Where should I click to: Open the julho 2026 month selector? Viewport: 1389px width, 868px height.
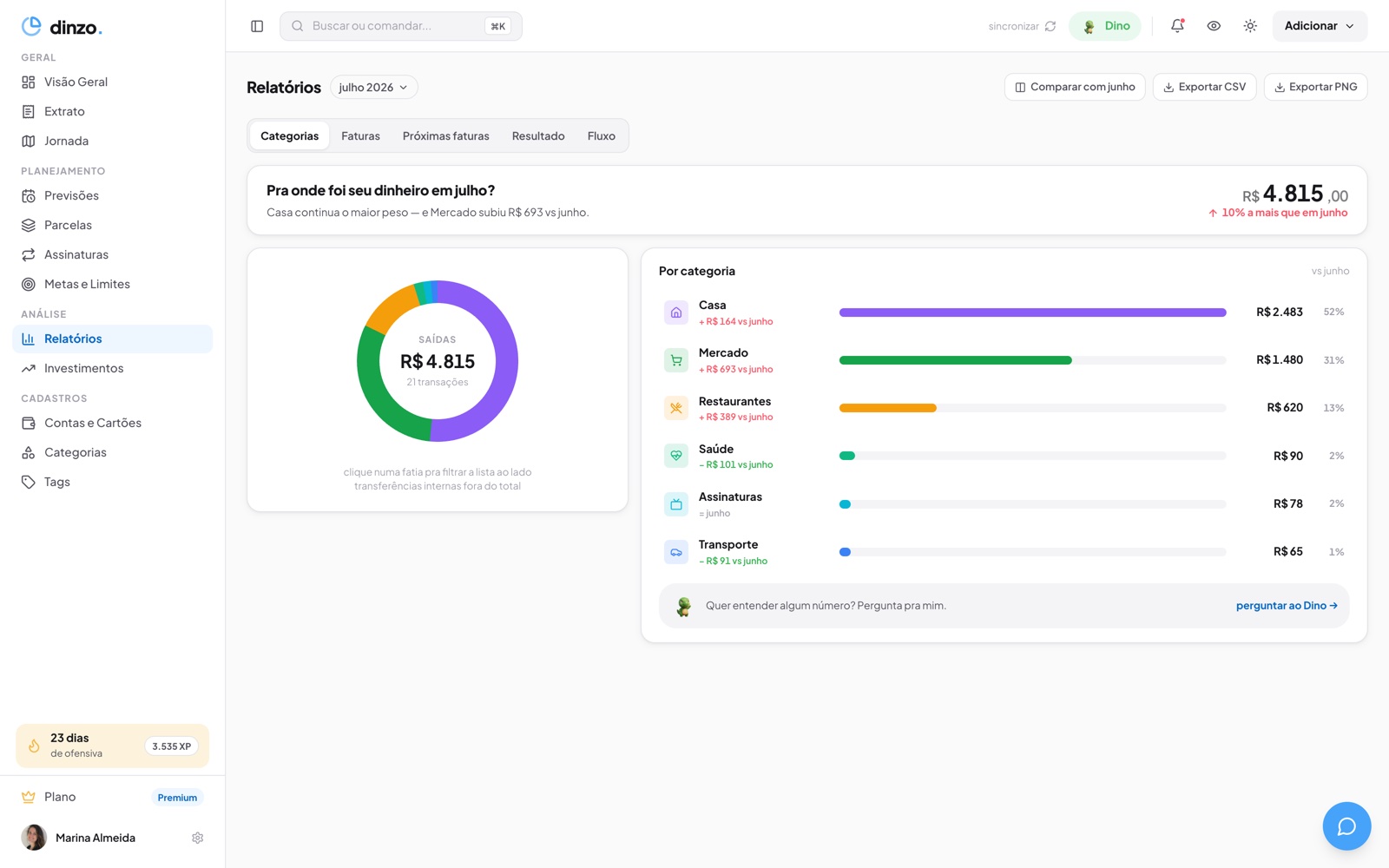pyautogui.click(x=373, y=87)
